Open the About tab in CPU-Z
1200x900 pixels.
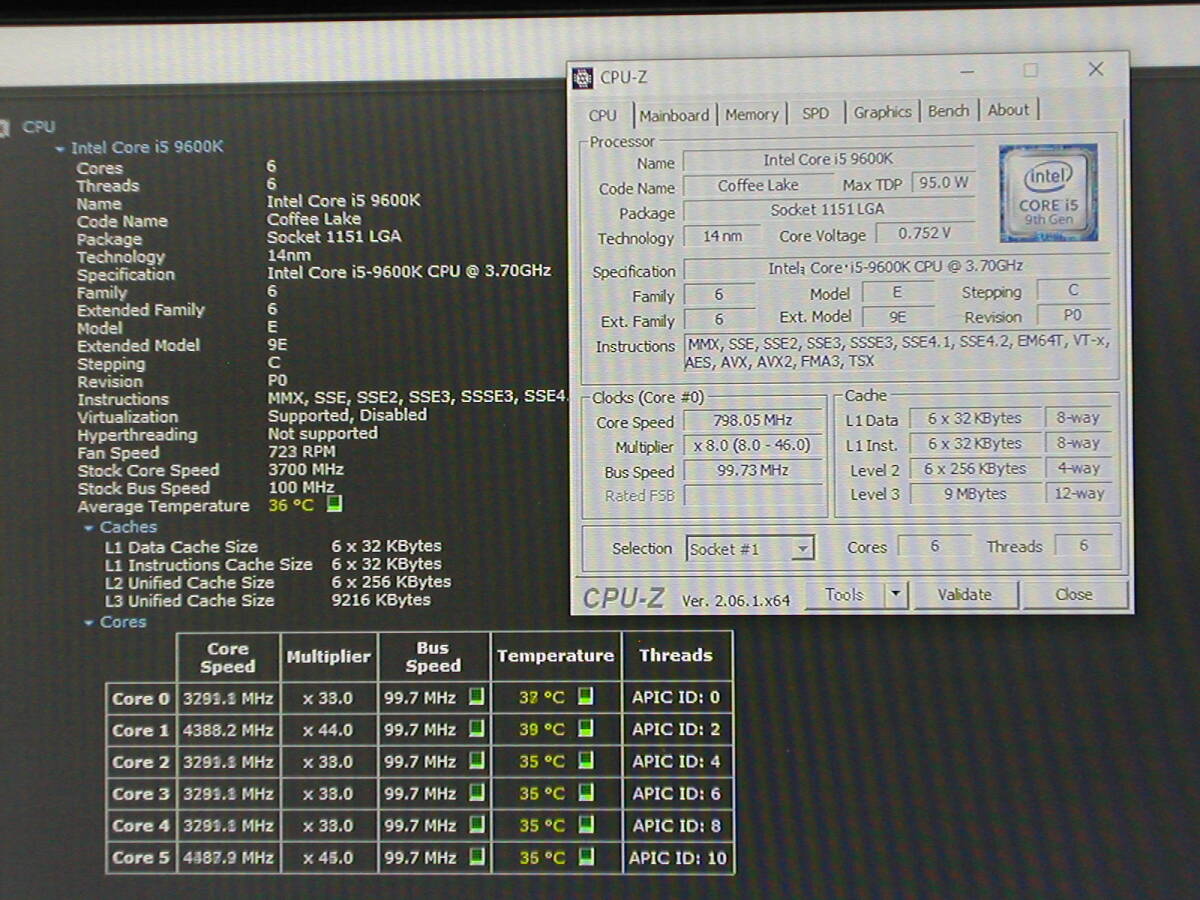click(1008, 110)
